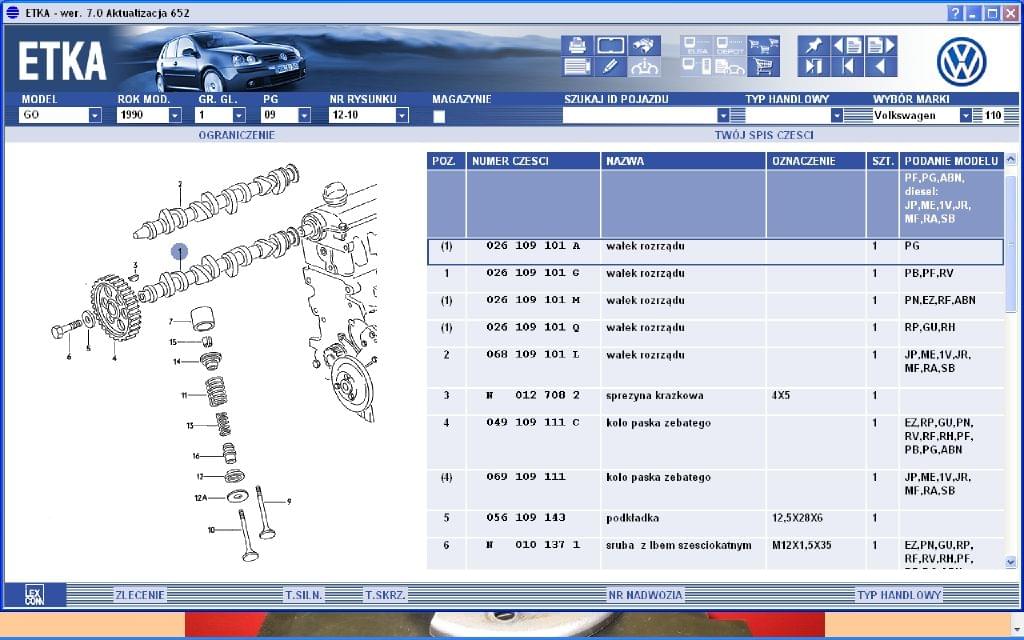Open the single shopping cart icon
The width and height of the screenshot is (1024, 640).
(x=763, y=67)
